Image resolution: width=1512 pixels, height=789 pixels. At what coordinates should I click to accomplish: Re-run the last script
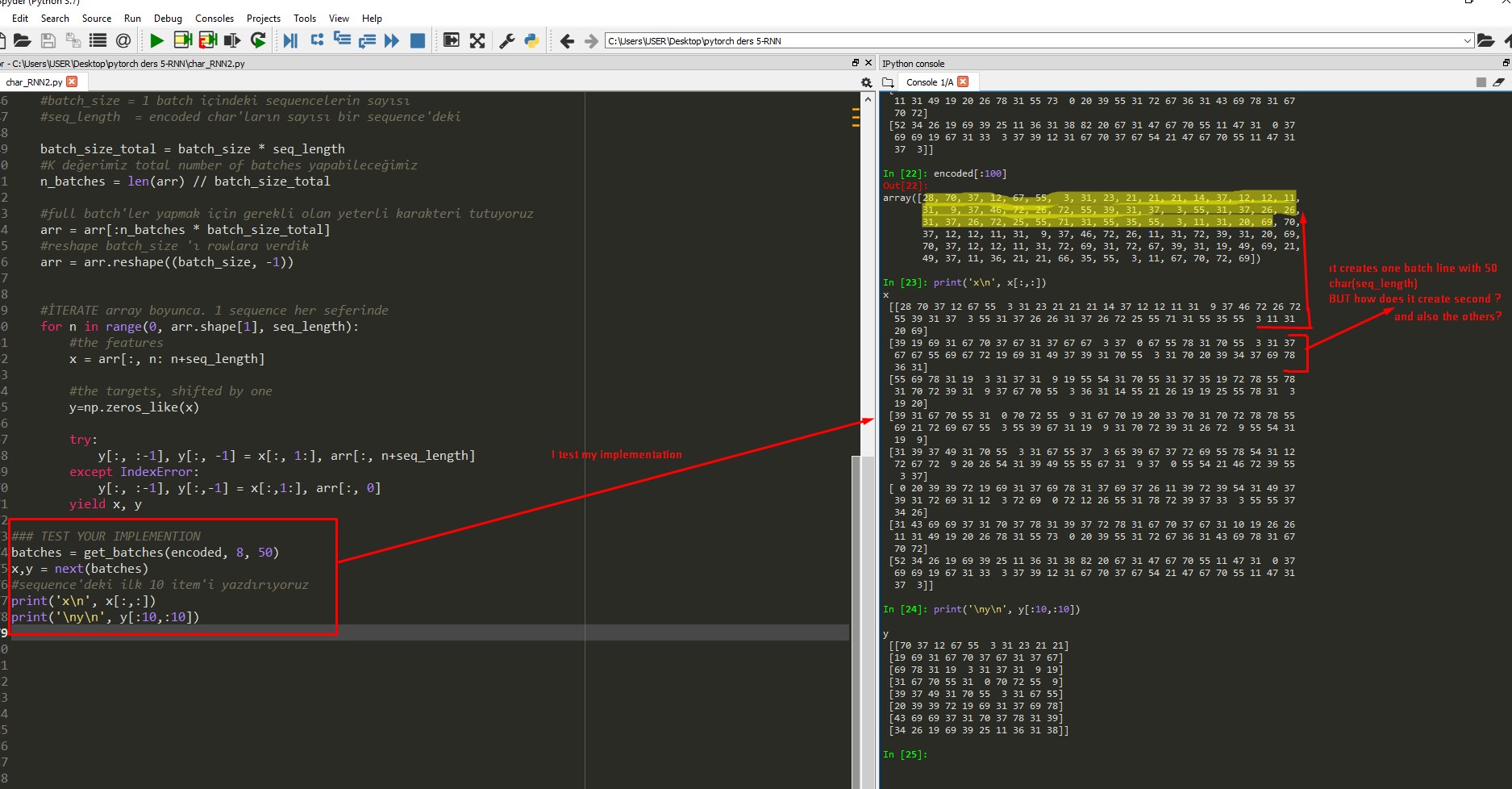click(258, 40)
